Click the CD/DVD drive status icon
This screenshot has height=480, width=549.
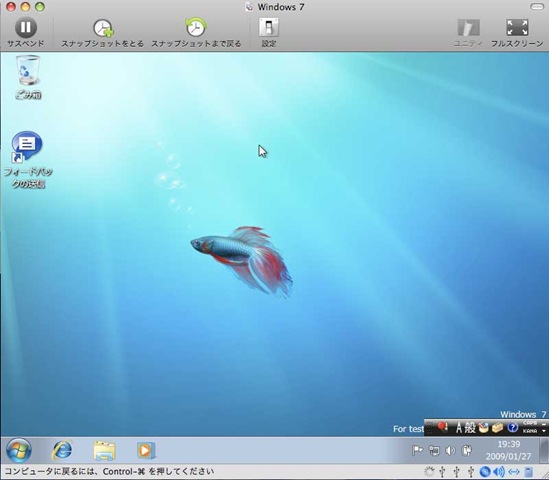[485, 472]
